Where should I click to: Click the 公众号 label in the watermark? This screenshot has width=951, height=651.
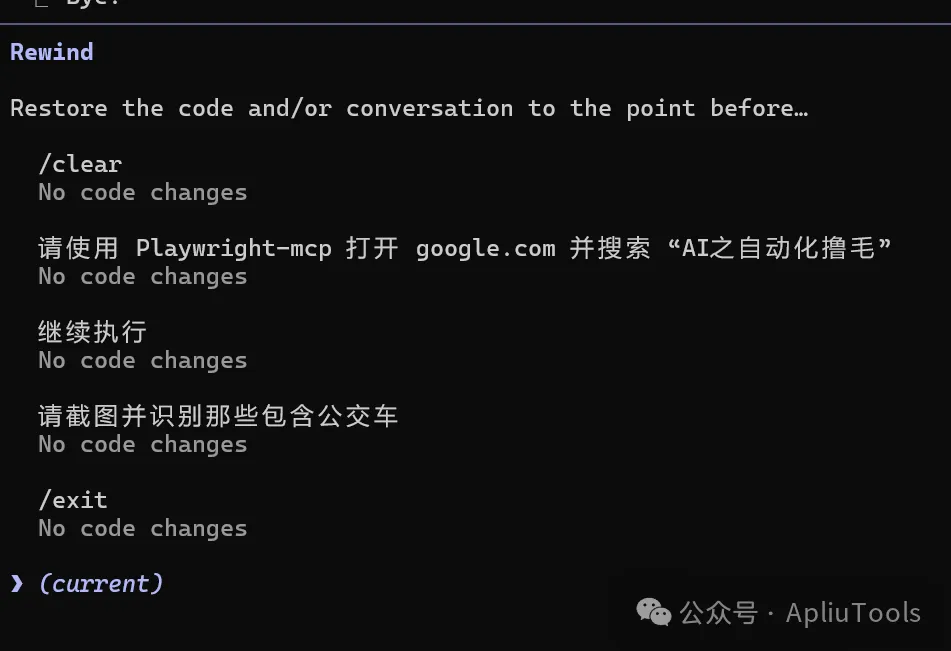coord(718,612)
